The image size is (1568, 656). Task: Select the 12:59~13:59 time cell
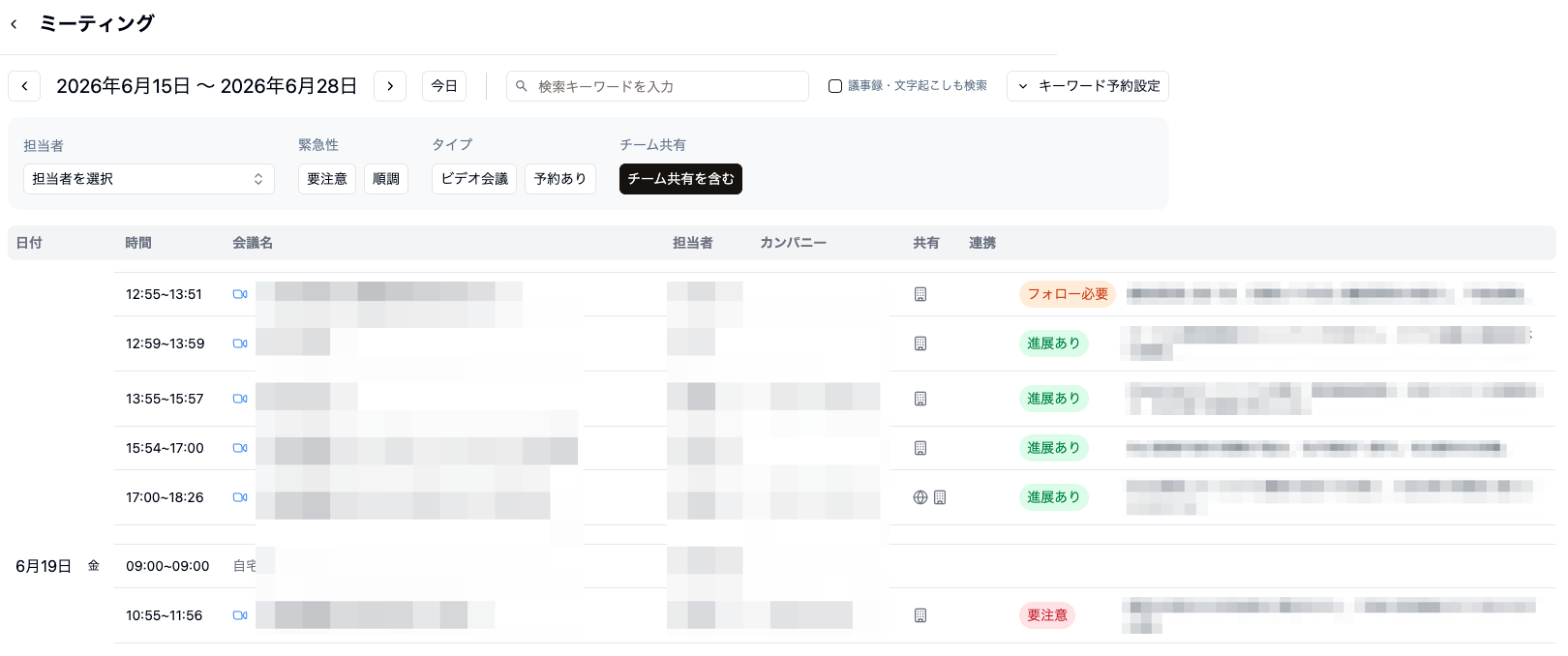point(166,343)
